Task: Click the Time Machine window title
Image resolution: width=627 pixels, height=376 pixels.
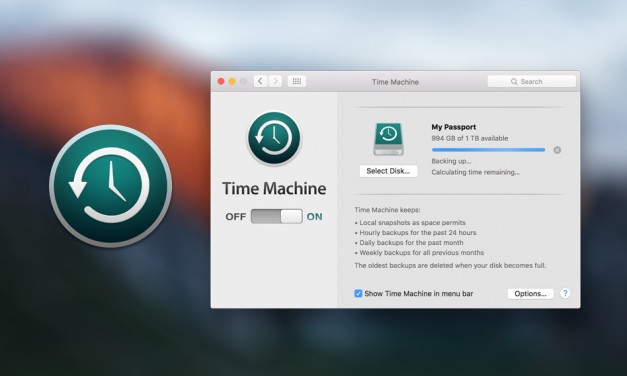Action: tap(395, 82)
